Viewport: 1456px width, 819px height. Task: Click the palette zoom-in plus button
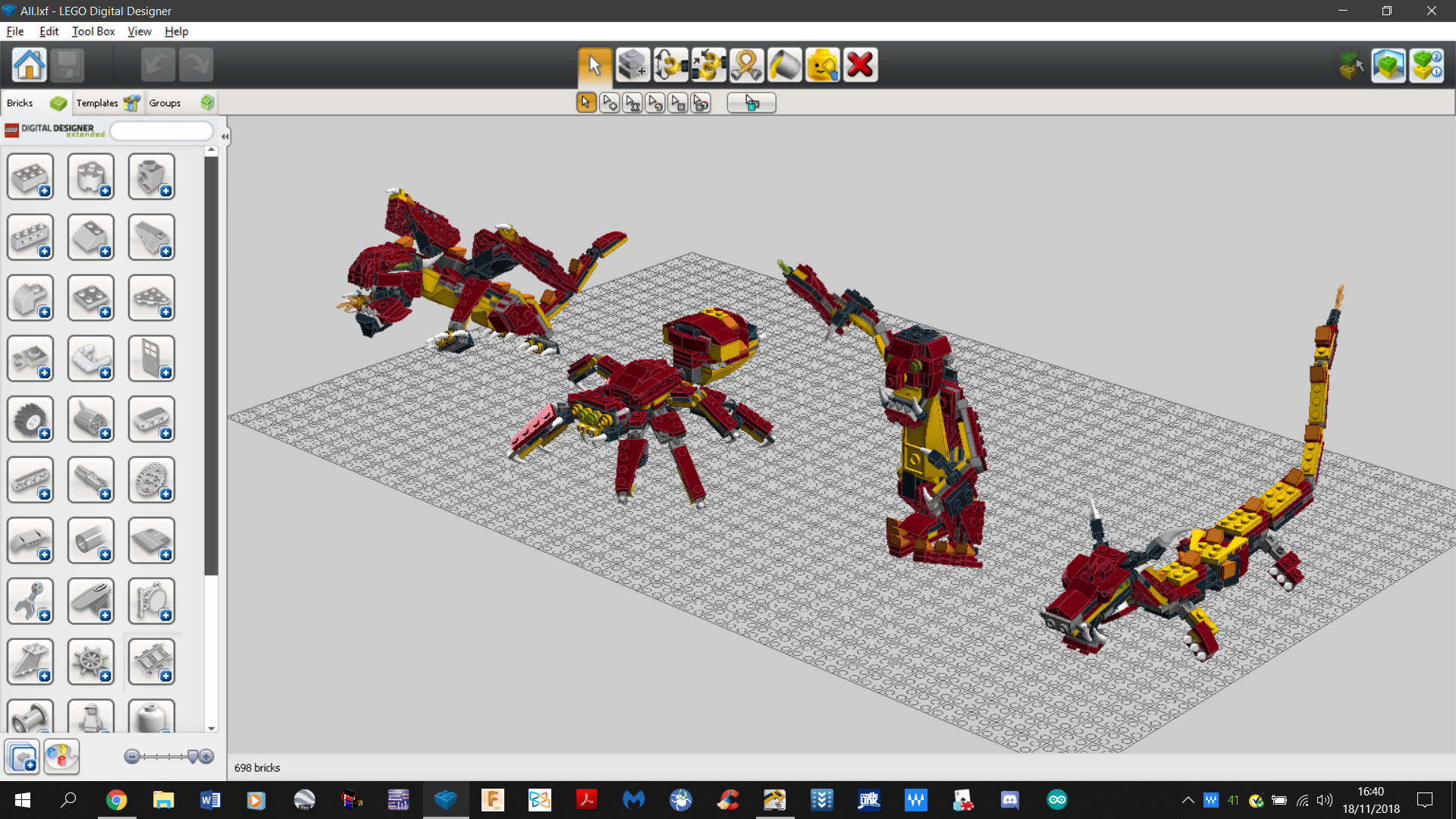206,757
